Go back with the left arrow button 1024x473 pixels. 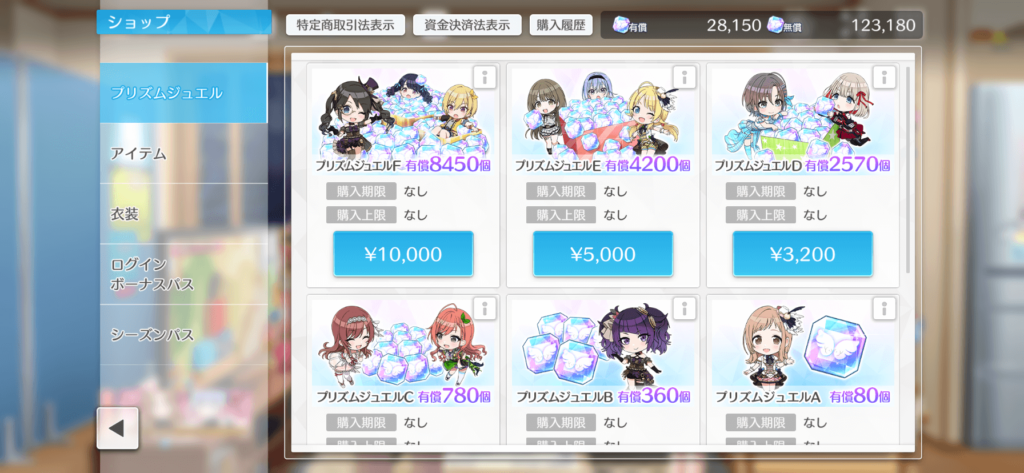118,428
